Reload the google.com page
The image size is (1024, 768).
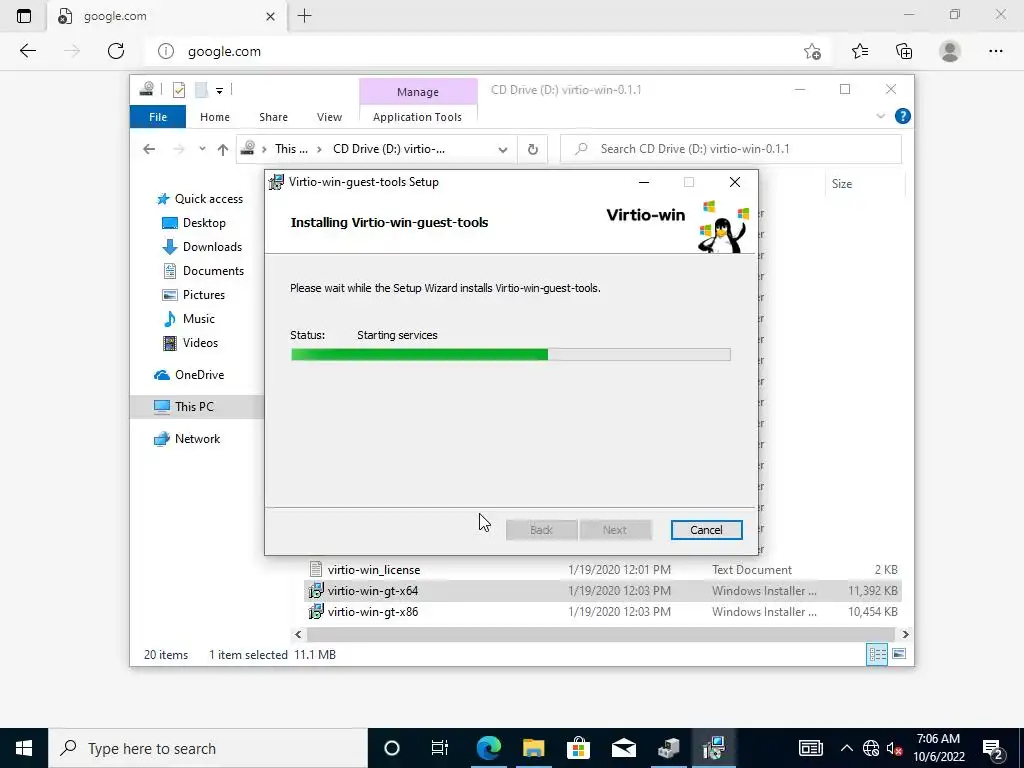coord(116,51)
